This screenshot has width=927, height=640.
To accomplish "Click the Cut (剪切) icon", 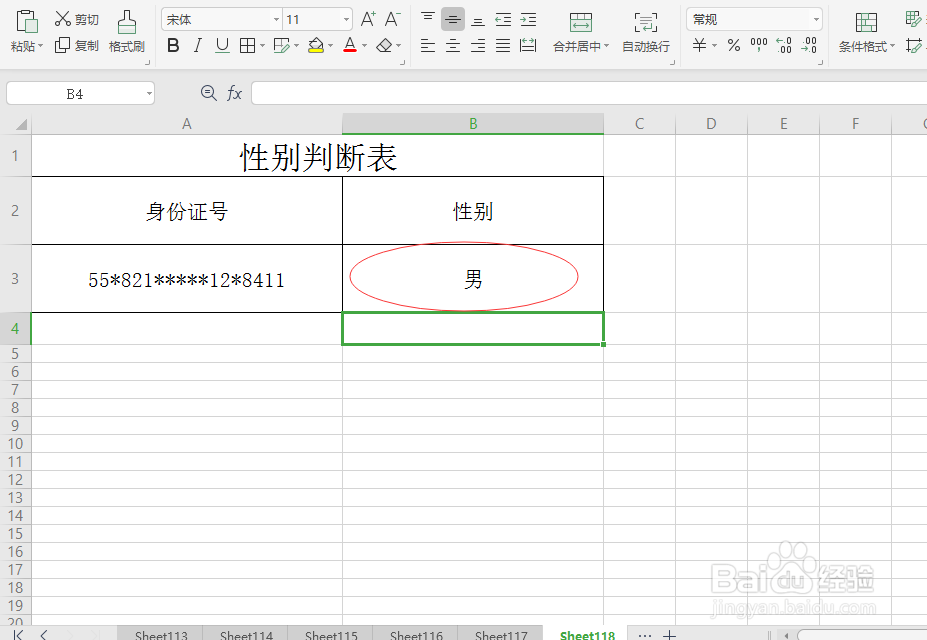I will pyautogui.click(x=75, y=18).
